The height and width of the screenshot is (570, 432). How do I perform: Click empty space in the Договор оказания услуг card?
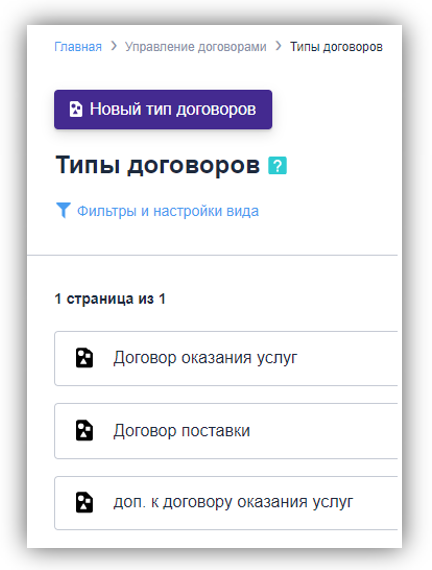point(347,358)
